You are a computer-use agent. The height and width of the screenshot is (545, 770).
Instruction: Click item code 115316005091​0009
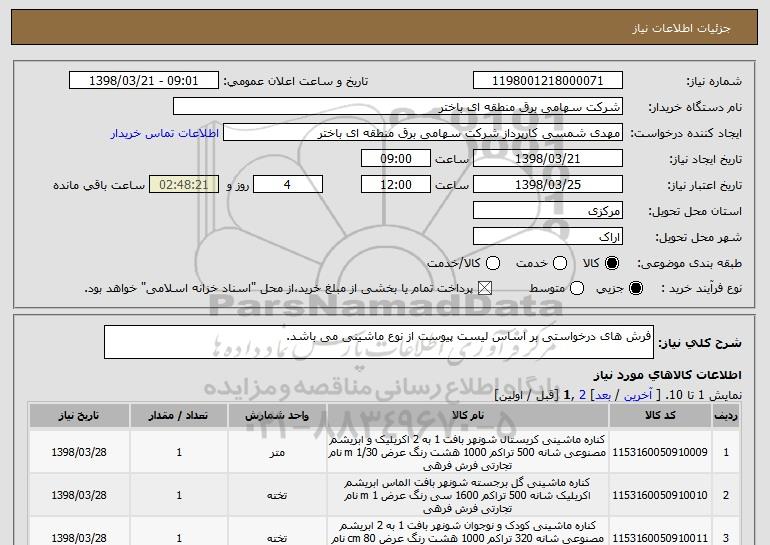(660, 452)
